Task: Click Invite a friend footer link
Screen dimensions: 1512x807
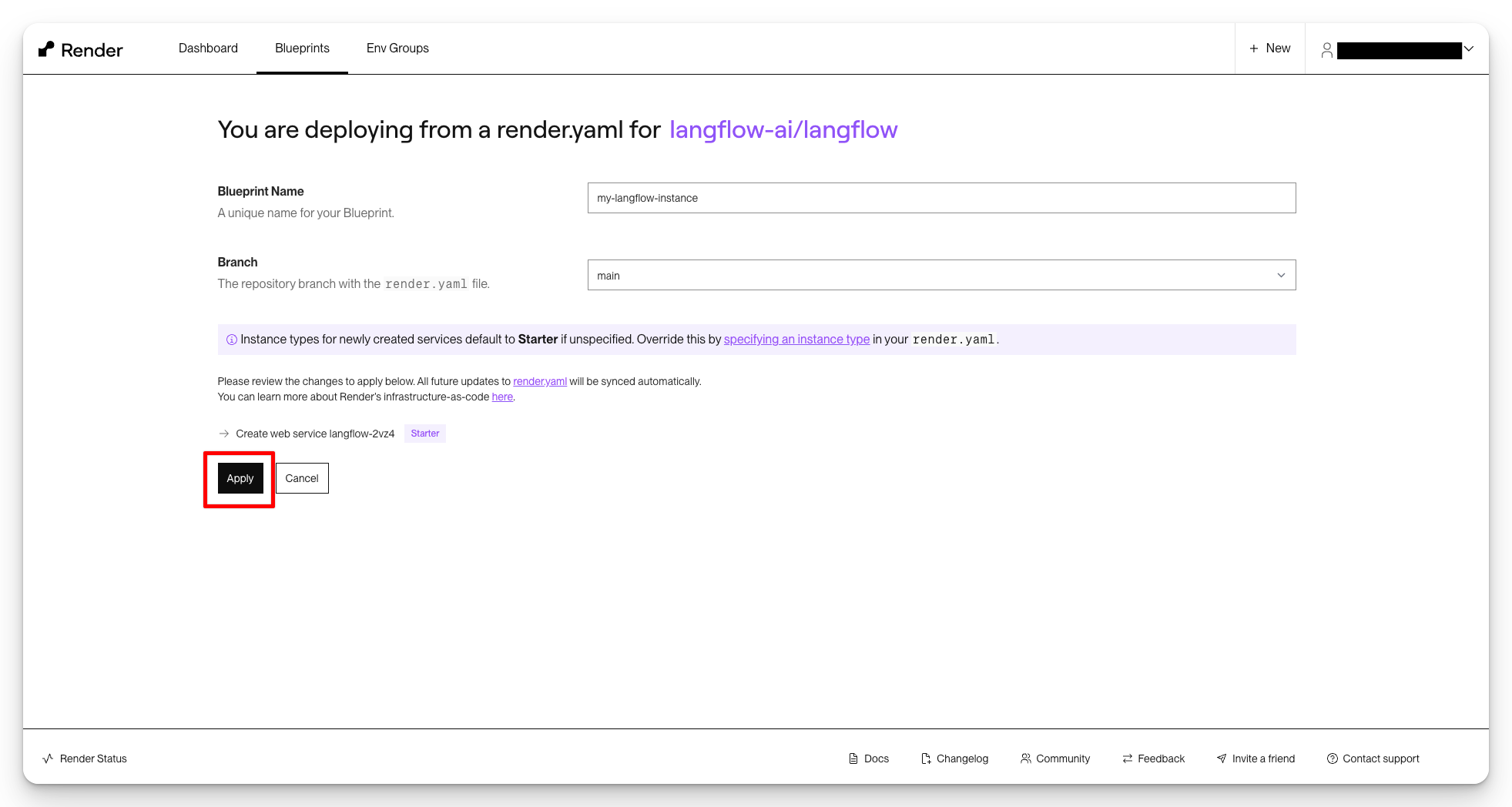Action: [1256, 758]
